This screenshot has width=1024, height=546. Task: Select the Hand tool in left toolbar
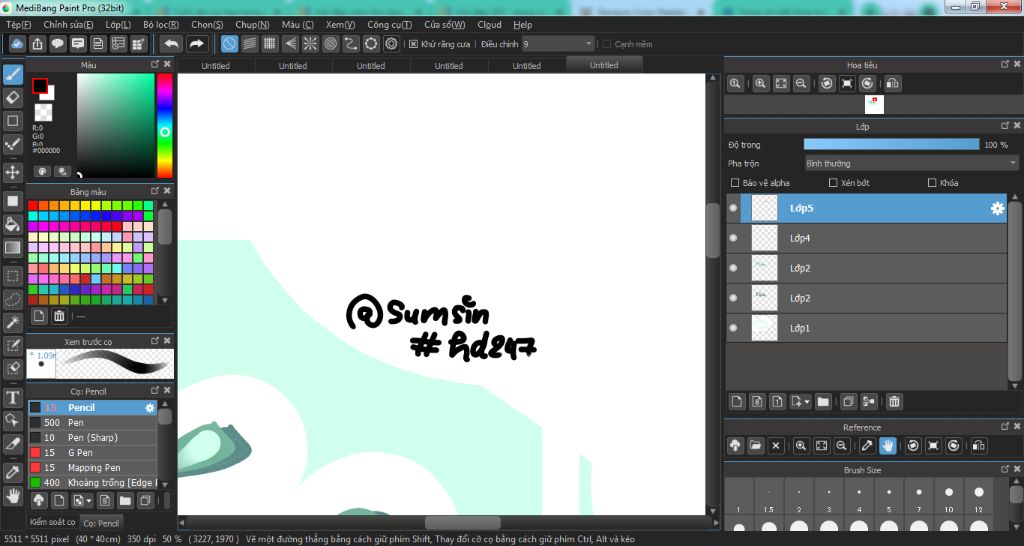(x=12, y=496)
